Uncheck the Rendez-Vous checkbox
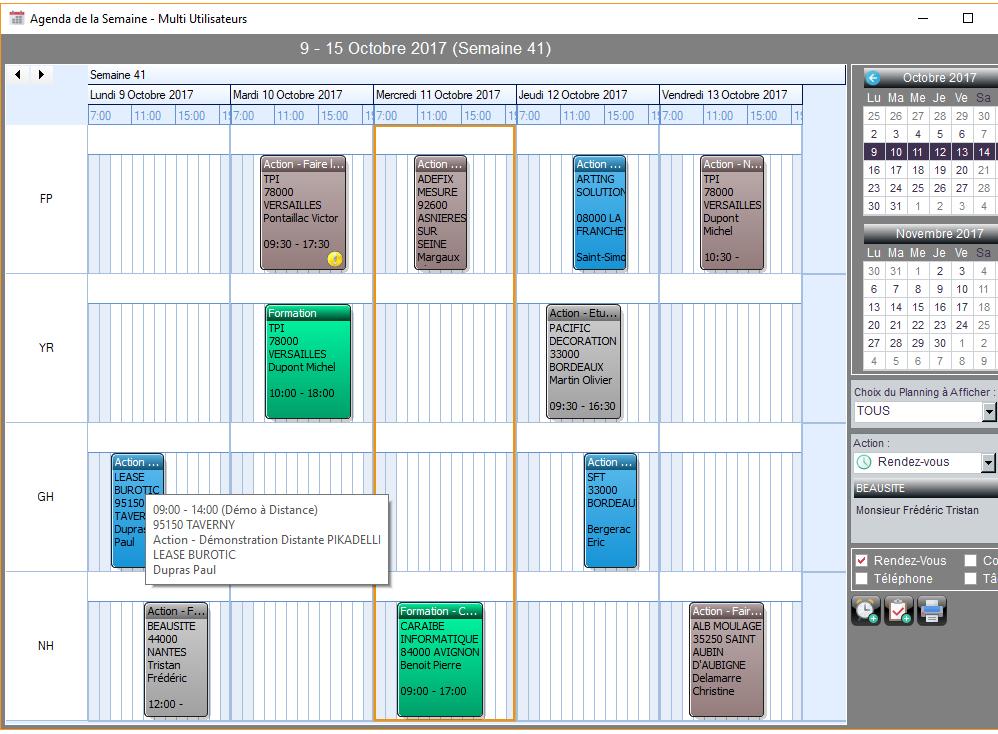 [x=862, y=560]
